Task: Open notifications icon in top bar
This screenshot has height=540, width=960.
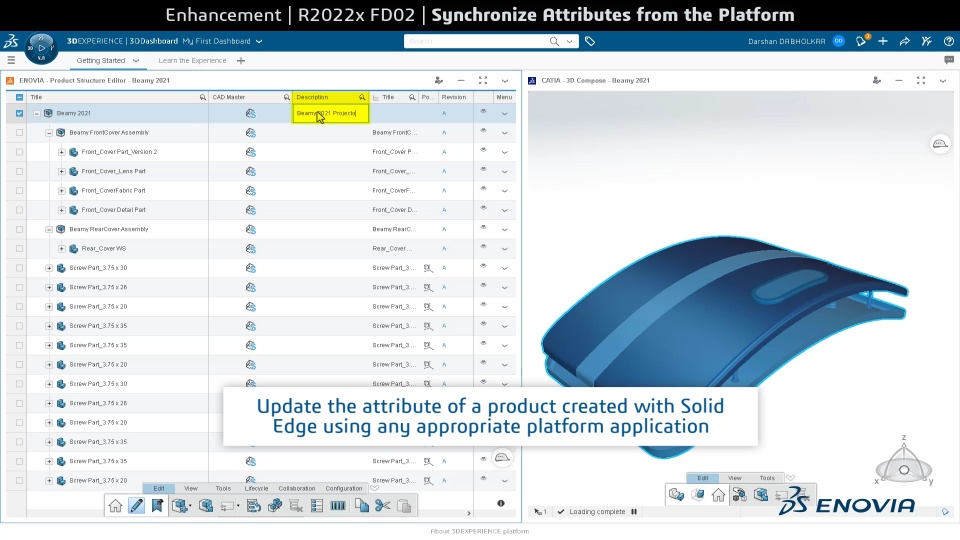Action: 861,41
